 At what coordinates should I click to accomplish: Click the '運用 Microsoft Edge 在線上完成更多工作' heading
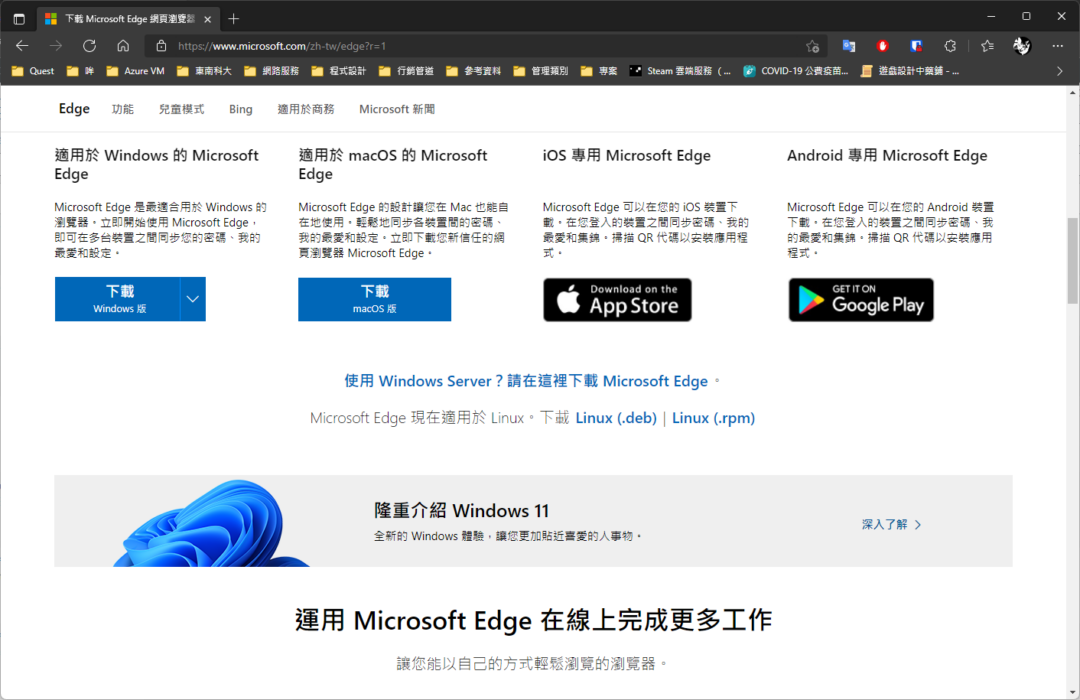click(x=533, y=620)
